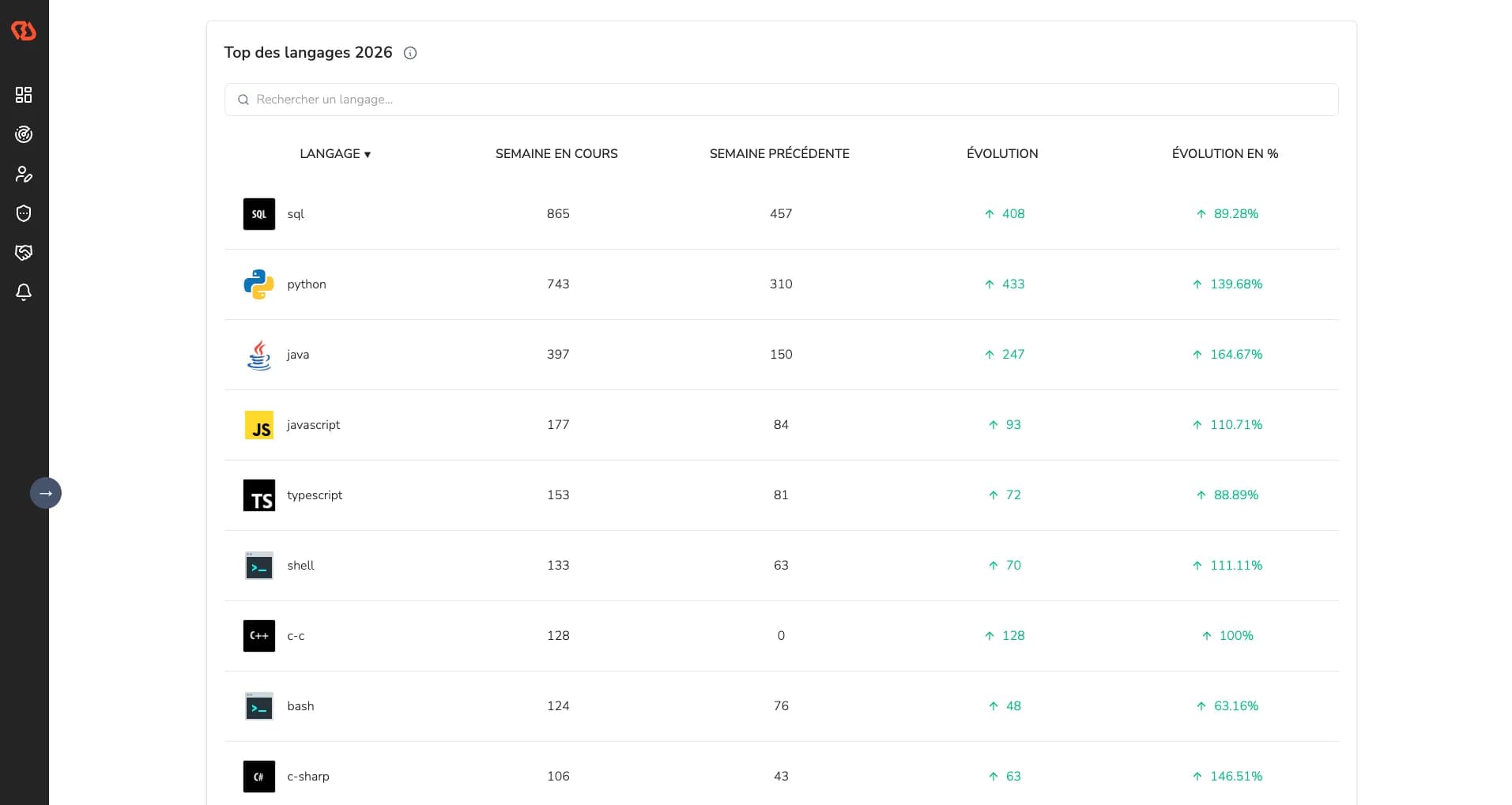Click the Python language icon

pos(258,284)
